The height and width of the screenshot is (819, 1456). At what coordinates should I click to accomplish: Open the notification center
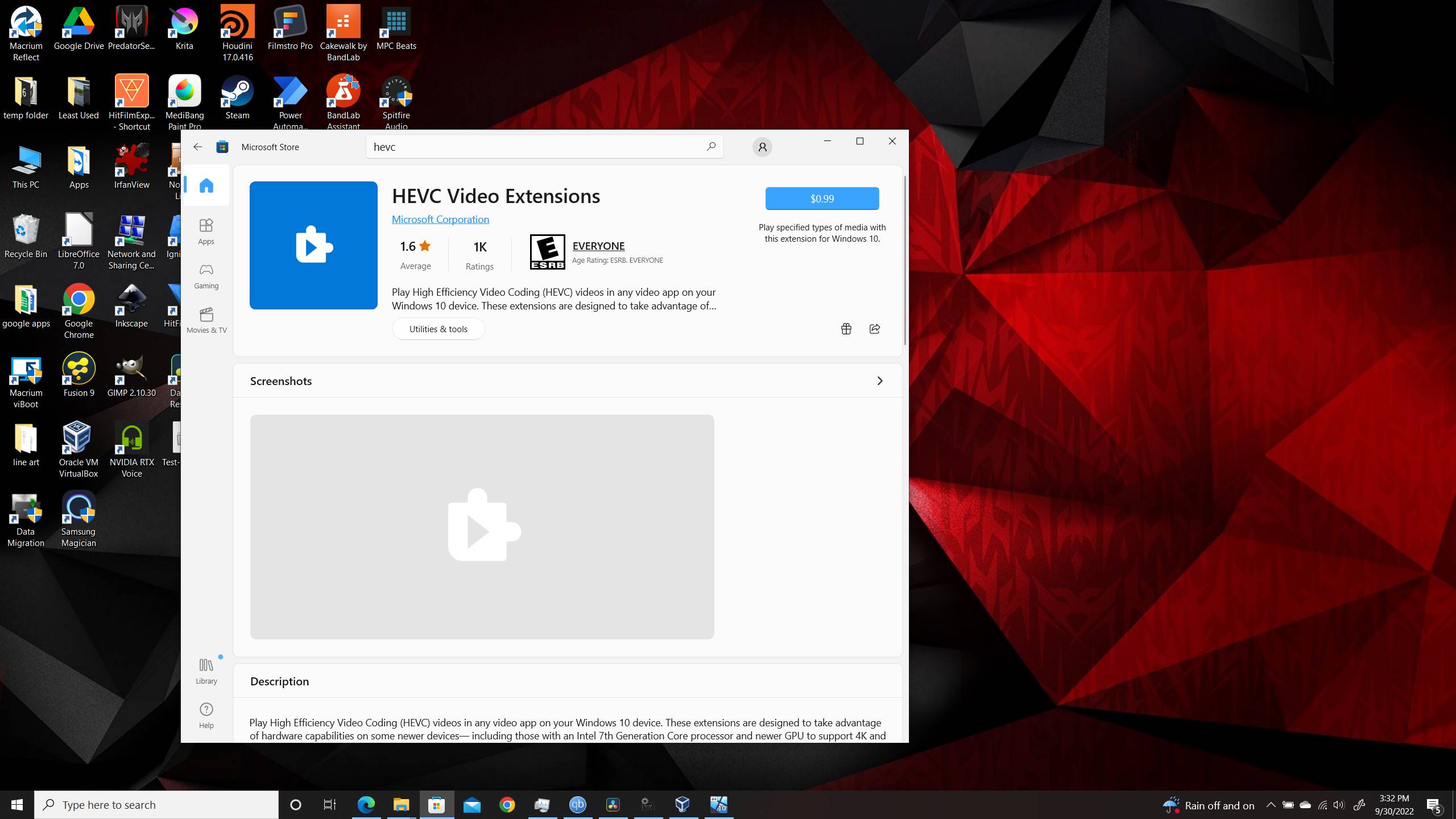click(1434, 805)
